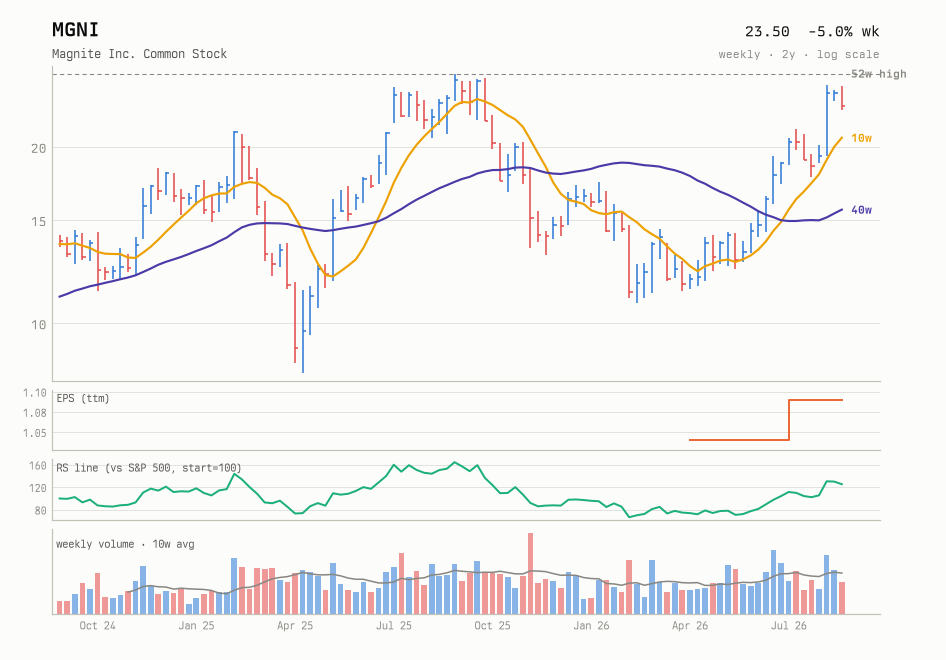The image size is (946, 660).
Task: Click the Jul 25 date axis label
Action: coord(393,626)
